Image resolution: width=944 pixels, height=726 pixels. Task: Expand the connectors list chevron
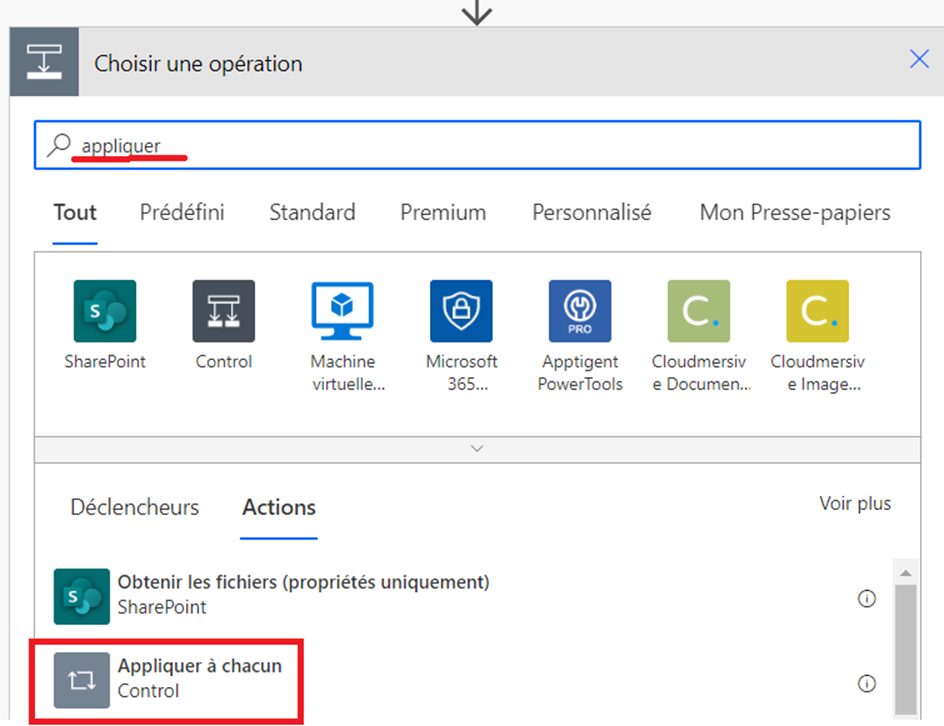coord(477,449)
